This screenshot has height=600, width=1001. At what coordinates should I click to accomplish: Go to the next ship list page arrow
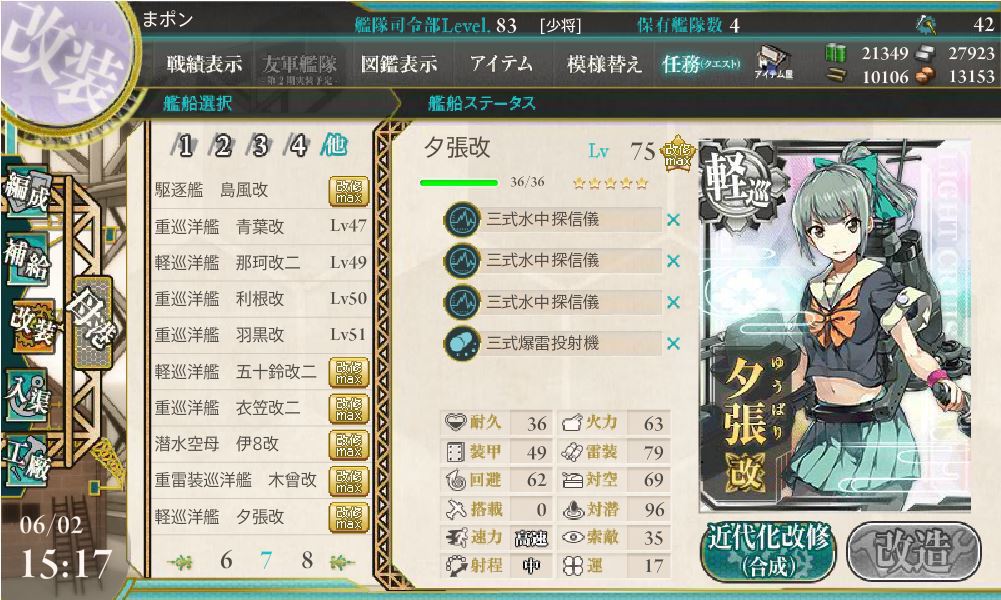[x=342, y=562]
